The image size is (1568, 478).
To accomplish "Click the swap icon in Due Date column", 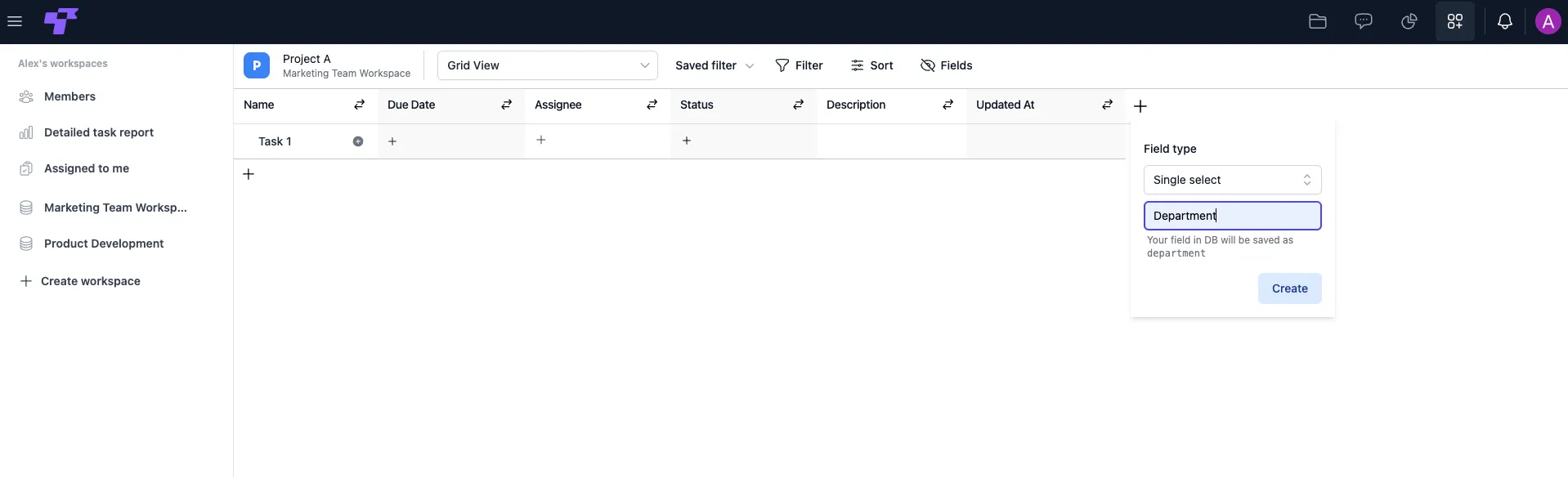I will tap(506, 105).
